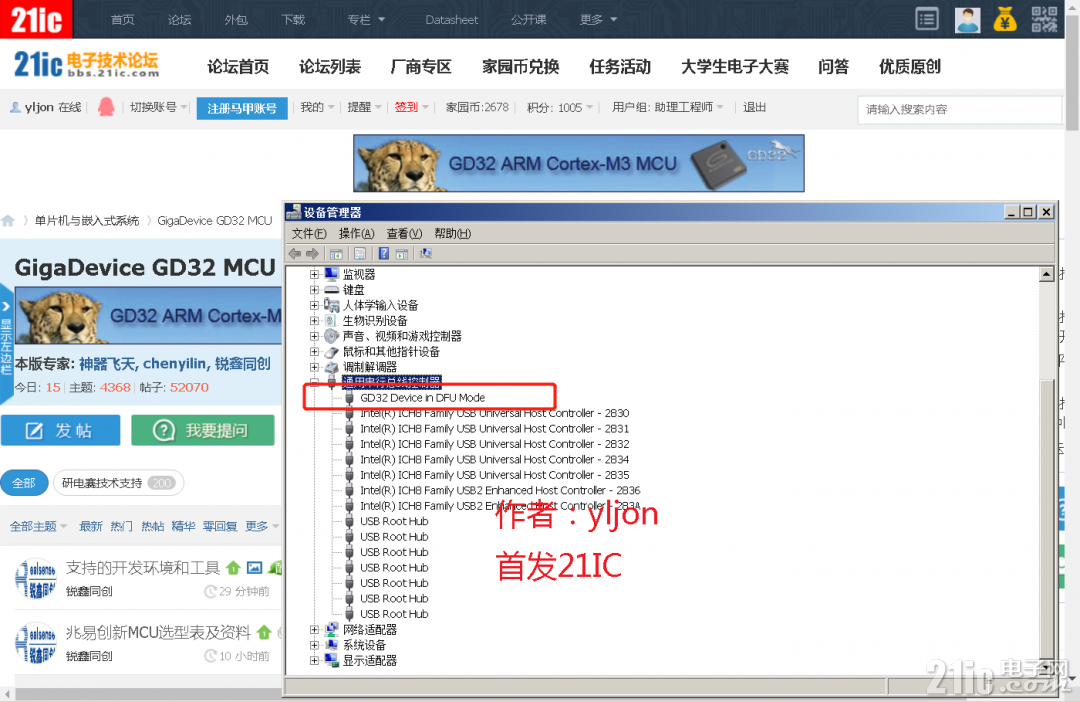Click the show console tree toolbar icon
Image resolution: width=1080 pixels, height=702 pixels.
coord(336,254)
